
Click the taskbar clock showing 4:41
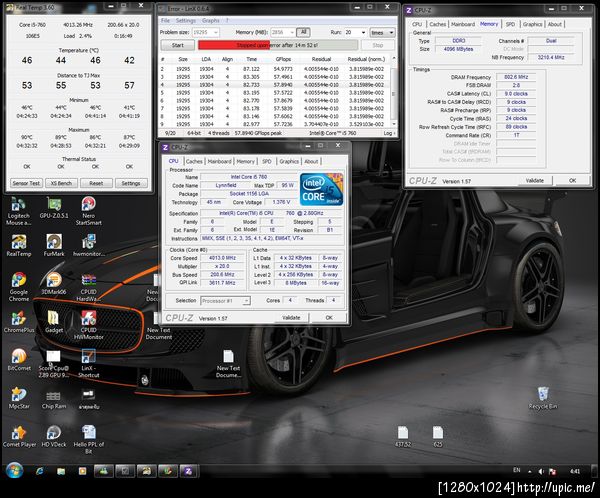[x=575, y=471]
